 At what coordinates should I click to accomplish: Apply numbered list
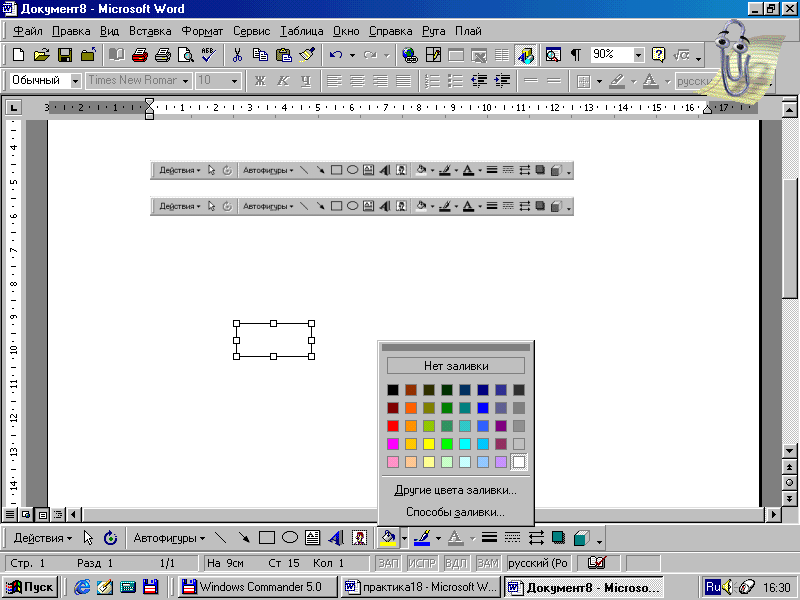432,81
